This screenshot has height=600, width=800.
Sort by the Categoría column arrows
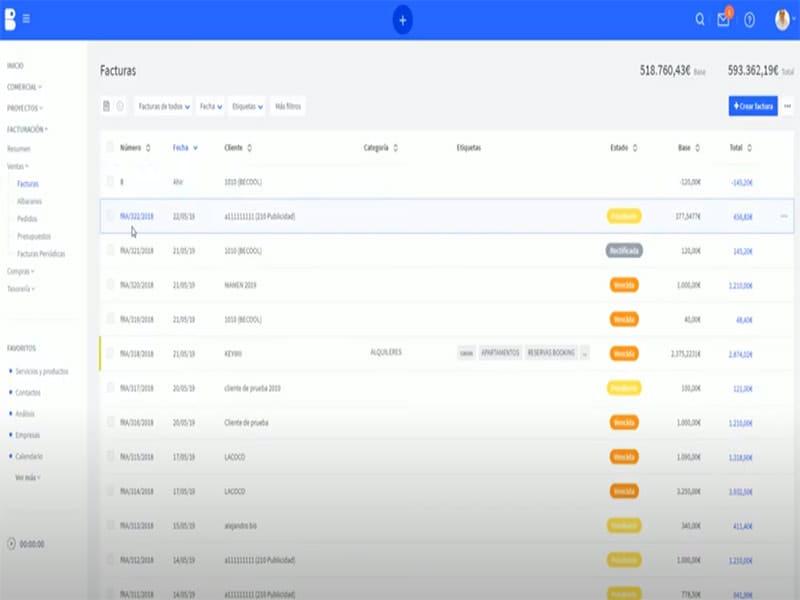click(395, 148)
